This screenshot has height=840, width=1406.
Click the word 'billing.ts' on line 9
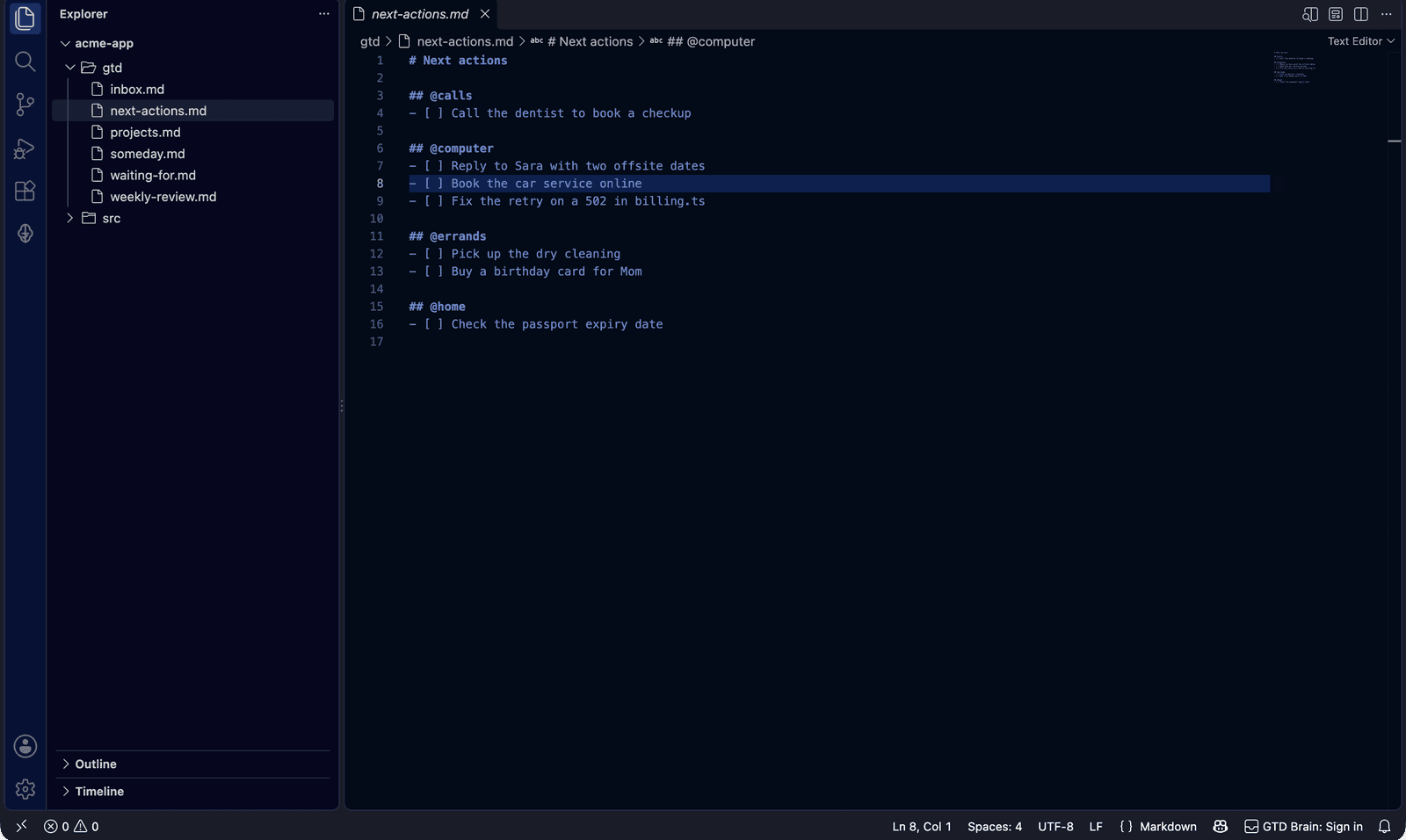coord(670,201)
